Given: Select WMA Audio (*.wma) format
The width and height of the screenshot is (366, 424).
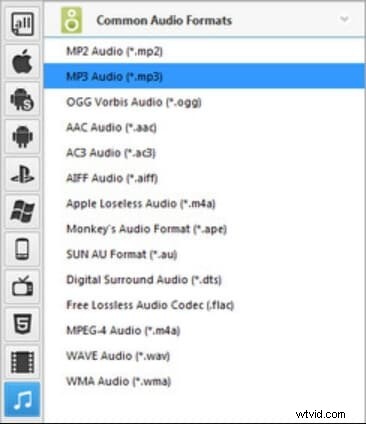Looking at the screenshot, I should 204,381.
